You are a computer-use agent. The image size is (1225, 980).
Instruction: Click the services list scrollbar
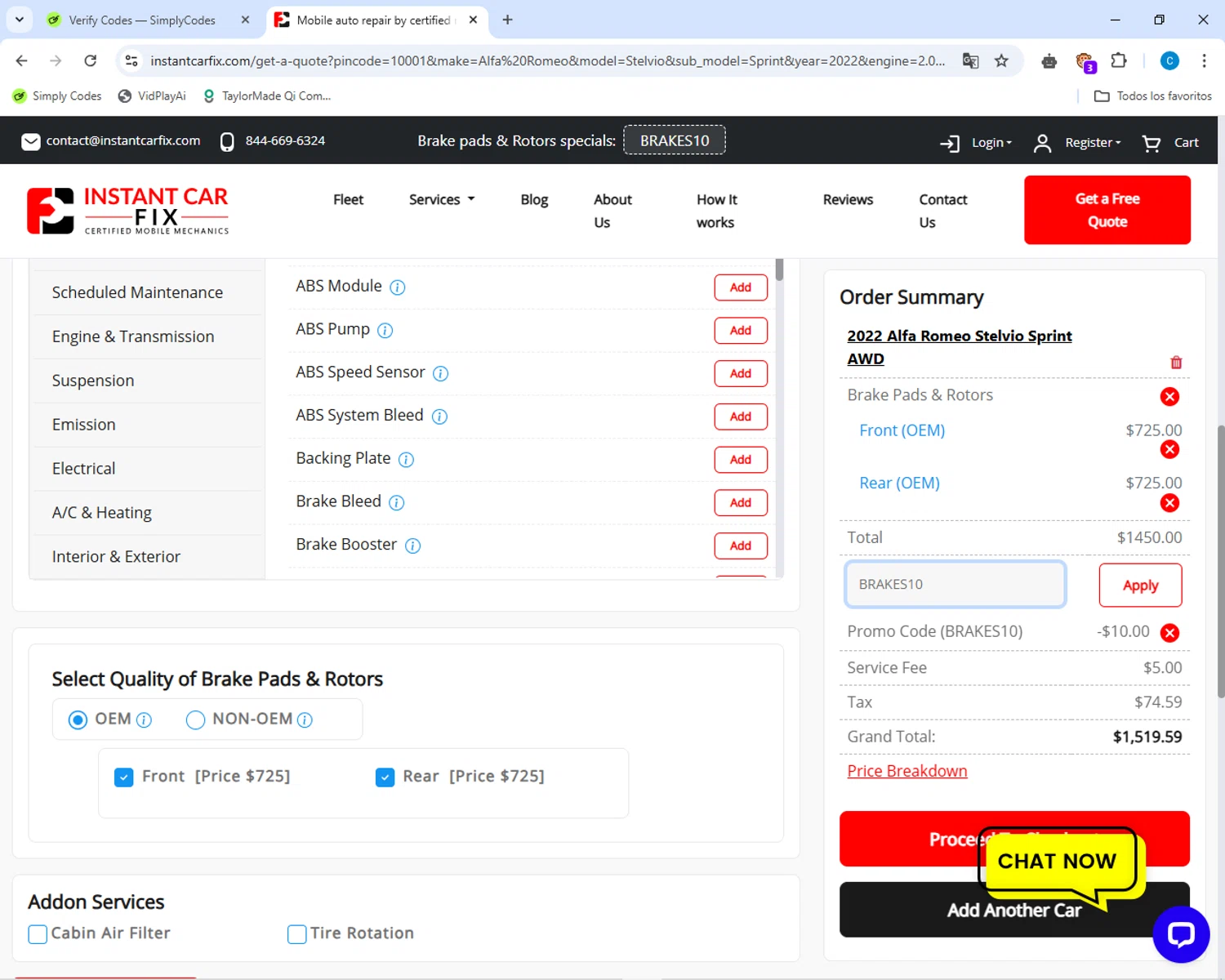779,269
